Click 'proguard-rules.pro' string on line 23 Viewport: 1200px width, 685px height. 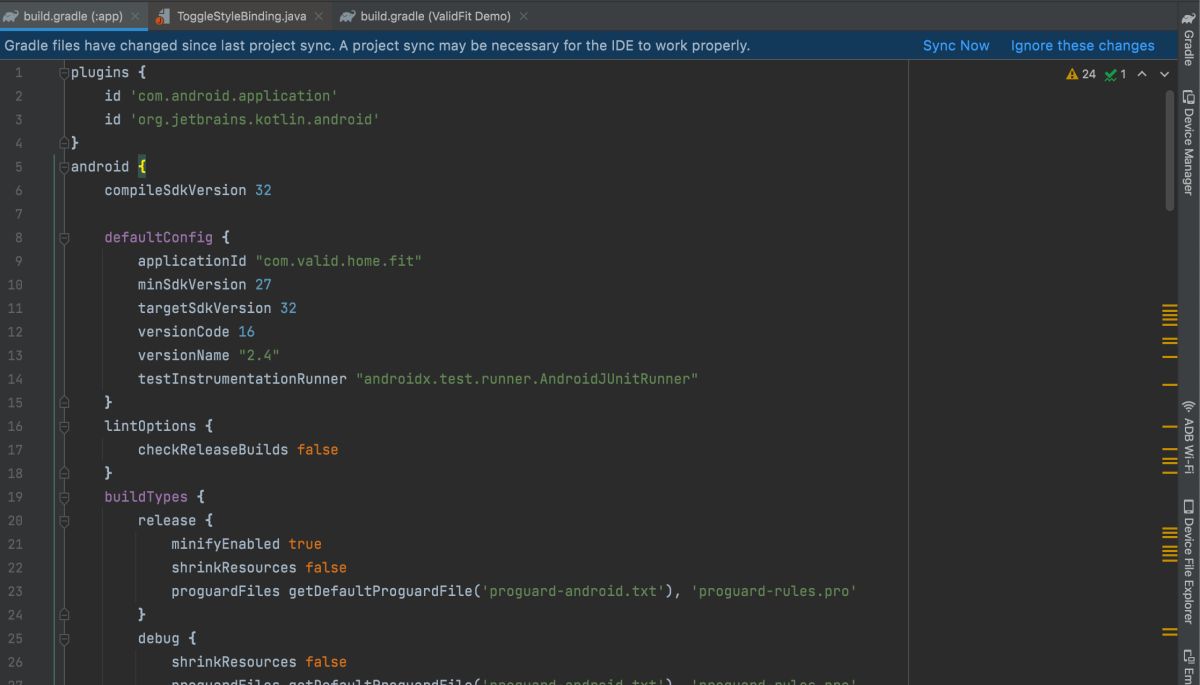click(773, 591)
